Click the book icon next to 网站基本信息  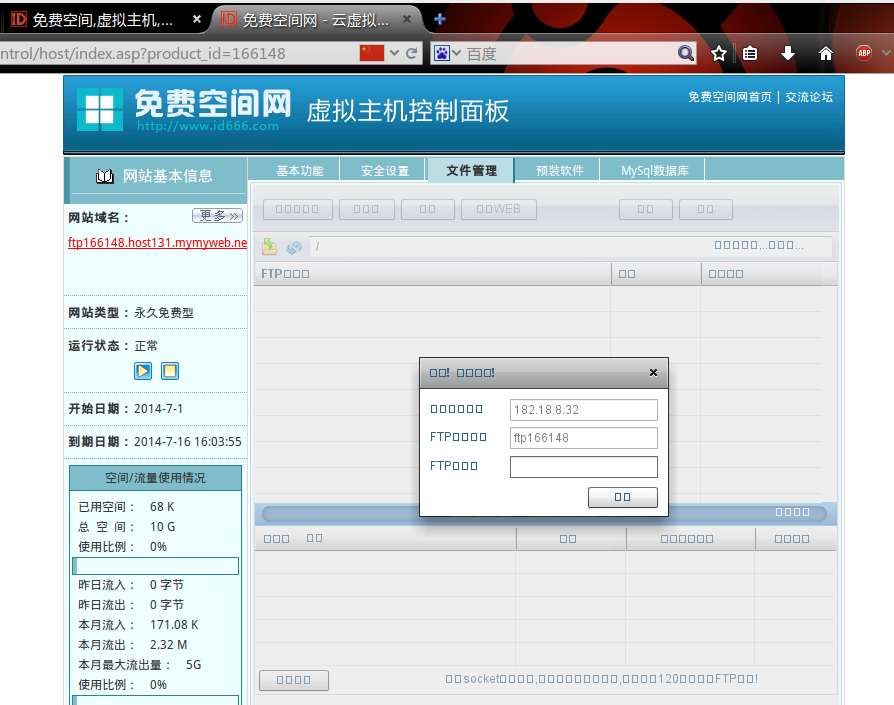[104, 176]
